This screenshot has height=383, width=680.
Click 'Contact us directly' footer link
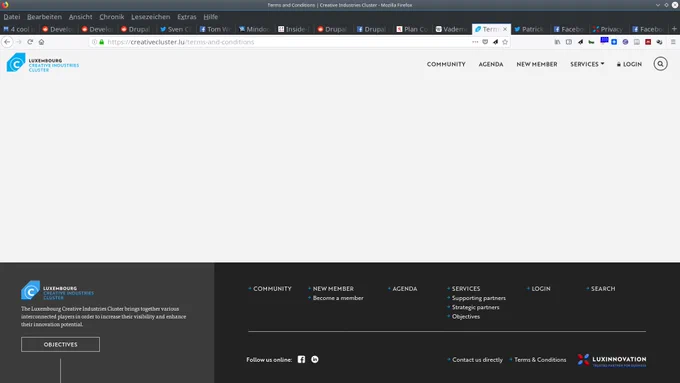coord(477,360)
